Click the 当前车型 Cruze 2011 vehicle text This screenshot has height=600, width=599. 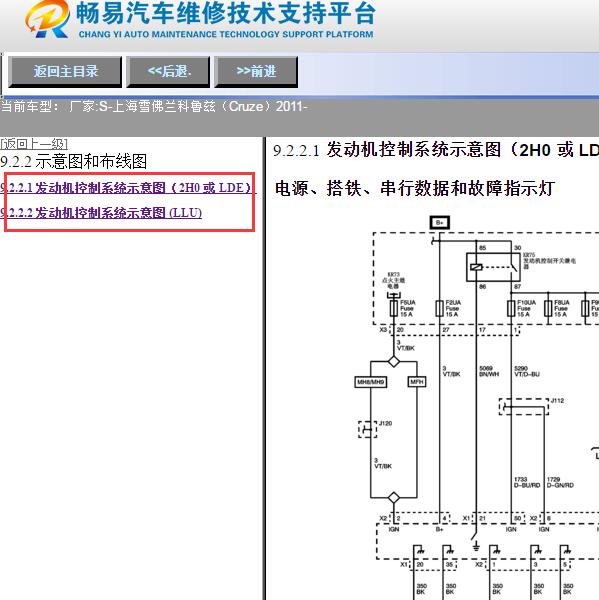click(154, 106)
